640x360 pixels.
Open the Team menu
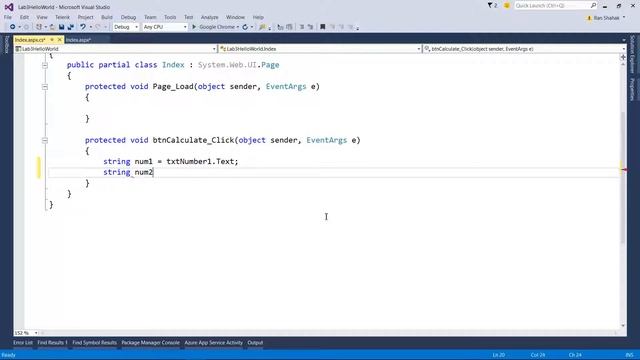point(150,17)
